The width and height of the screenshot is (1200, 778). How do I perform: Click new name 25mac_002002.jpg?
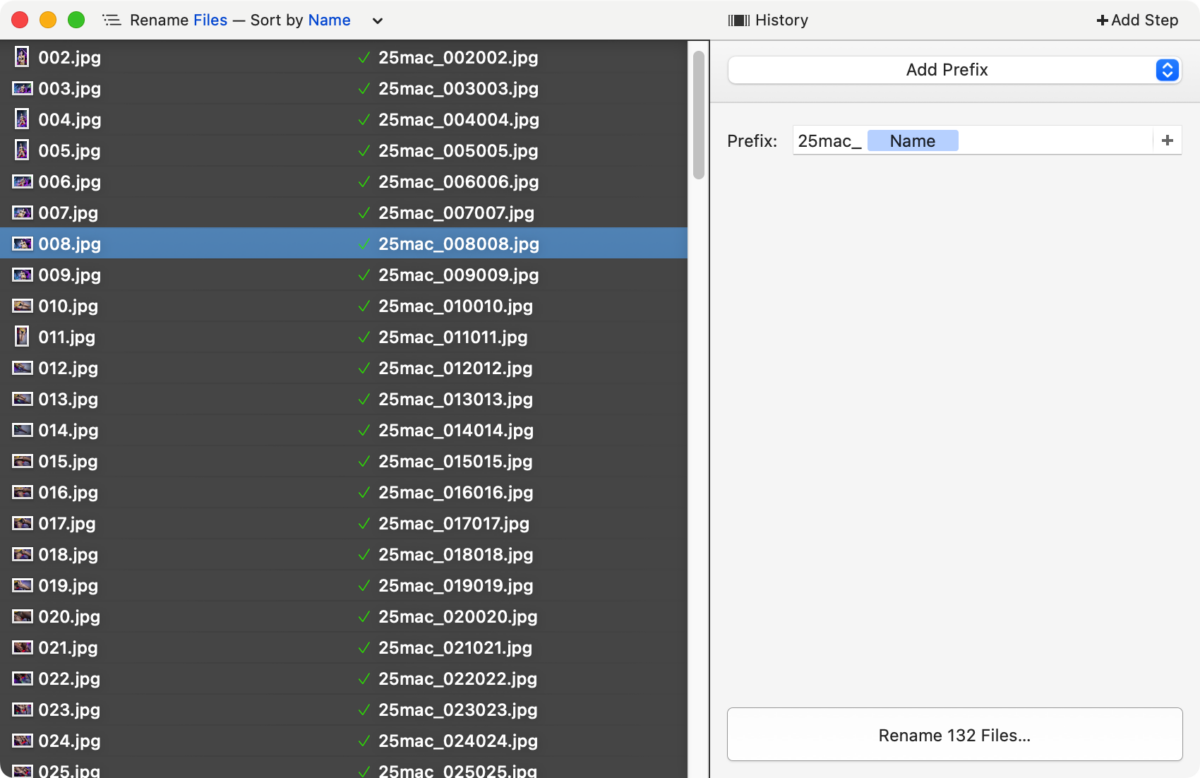[458, 58]
